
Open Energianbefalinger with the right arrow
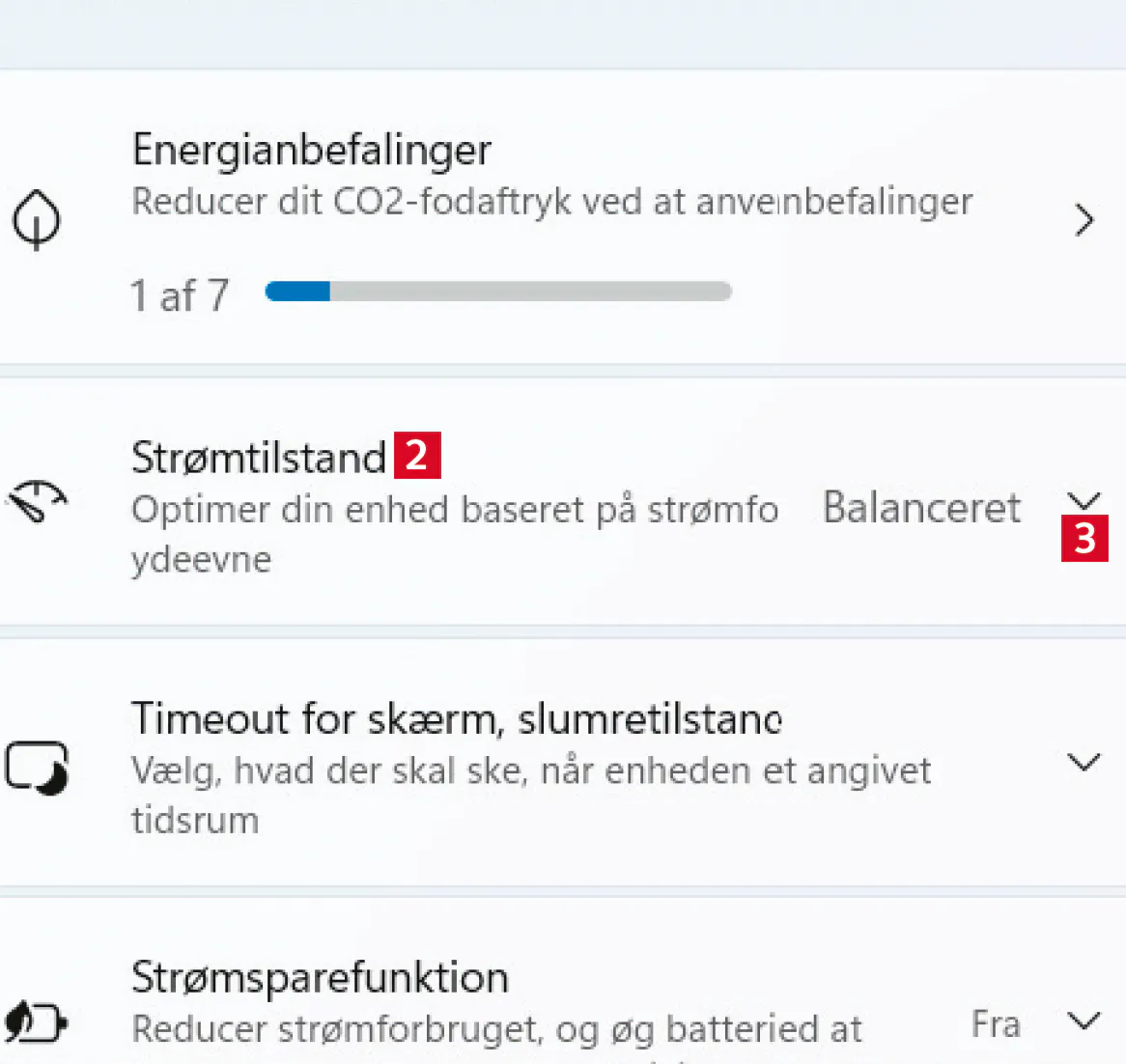click(x=1084, y=221)
